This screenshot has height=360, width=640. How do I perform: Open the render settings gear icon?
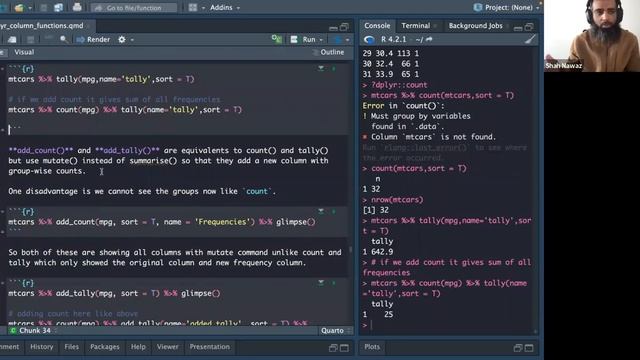click(122, 40)
